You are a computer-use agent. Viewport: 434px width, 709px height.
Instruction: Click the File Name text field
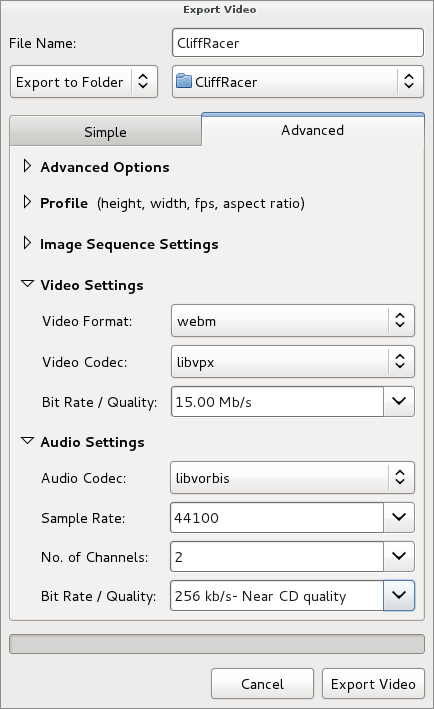298,43
